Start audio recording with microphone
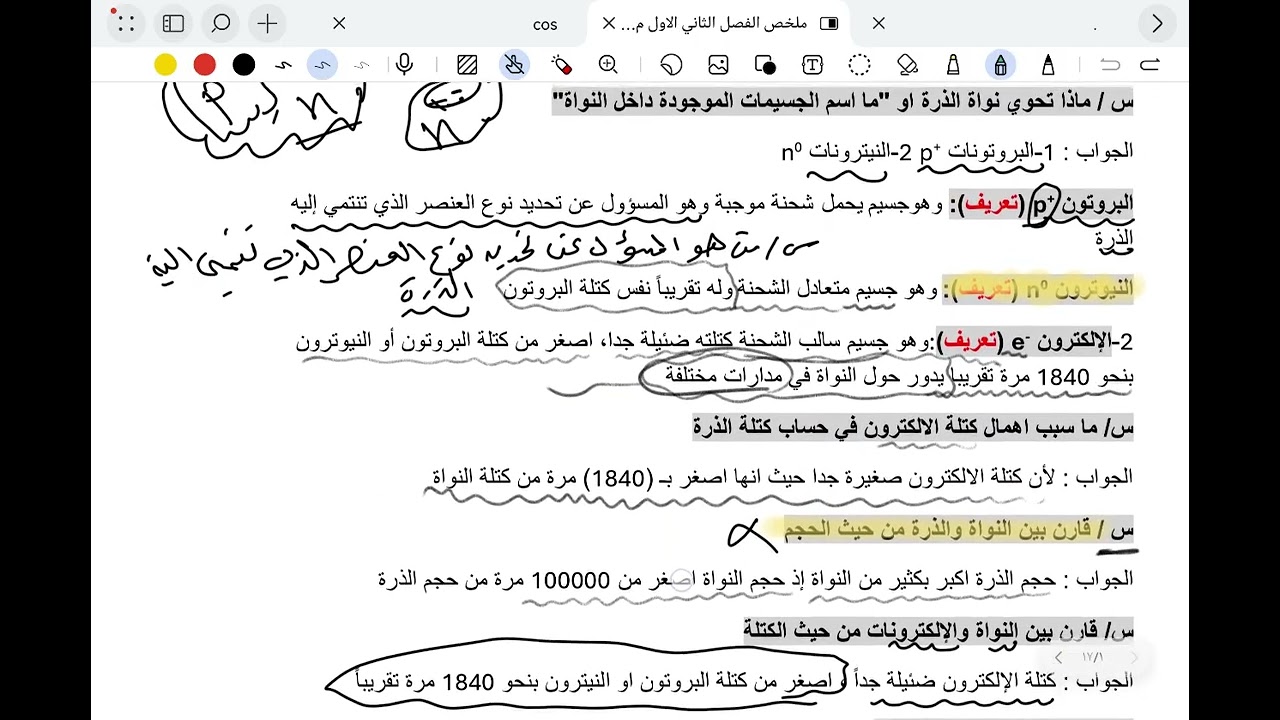The height and width of the screenshot is (720, 1280). click(x=404, y=65)
